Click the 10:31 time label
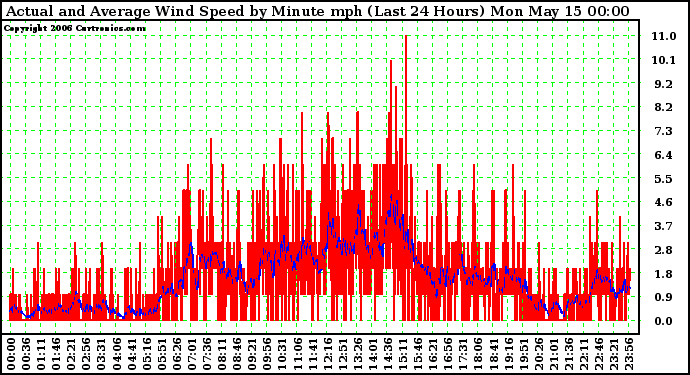Image resolution: width=690 pixels, height=375 pixels. click(282, 354)
